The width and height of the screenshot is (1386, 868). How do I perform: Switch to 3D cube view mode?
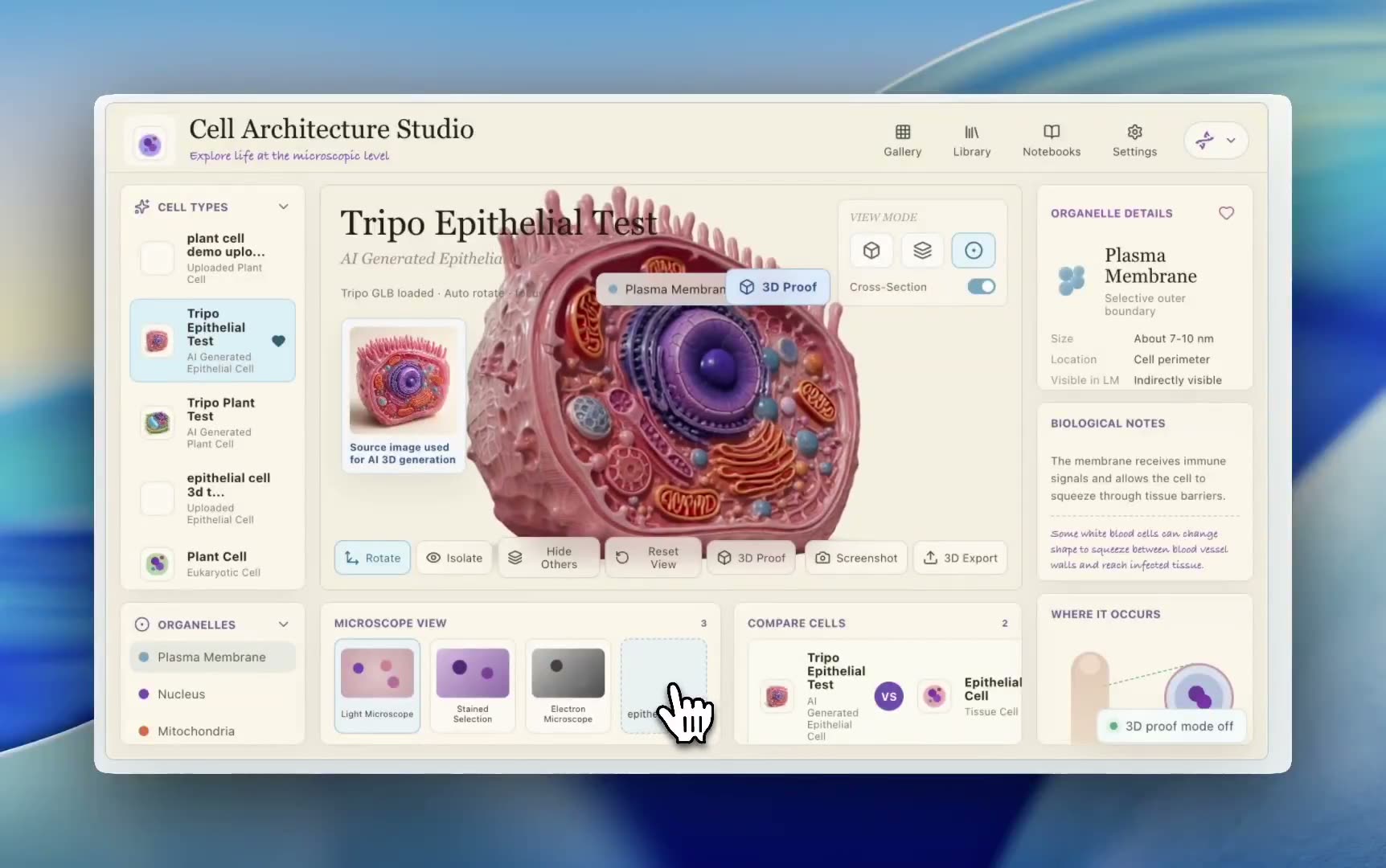[x=871, y=251]
